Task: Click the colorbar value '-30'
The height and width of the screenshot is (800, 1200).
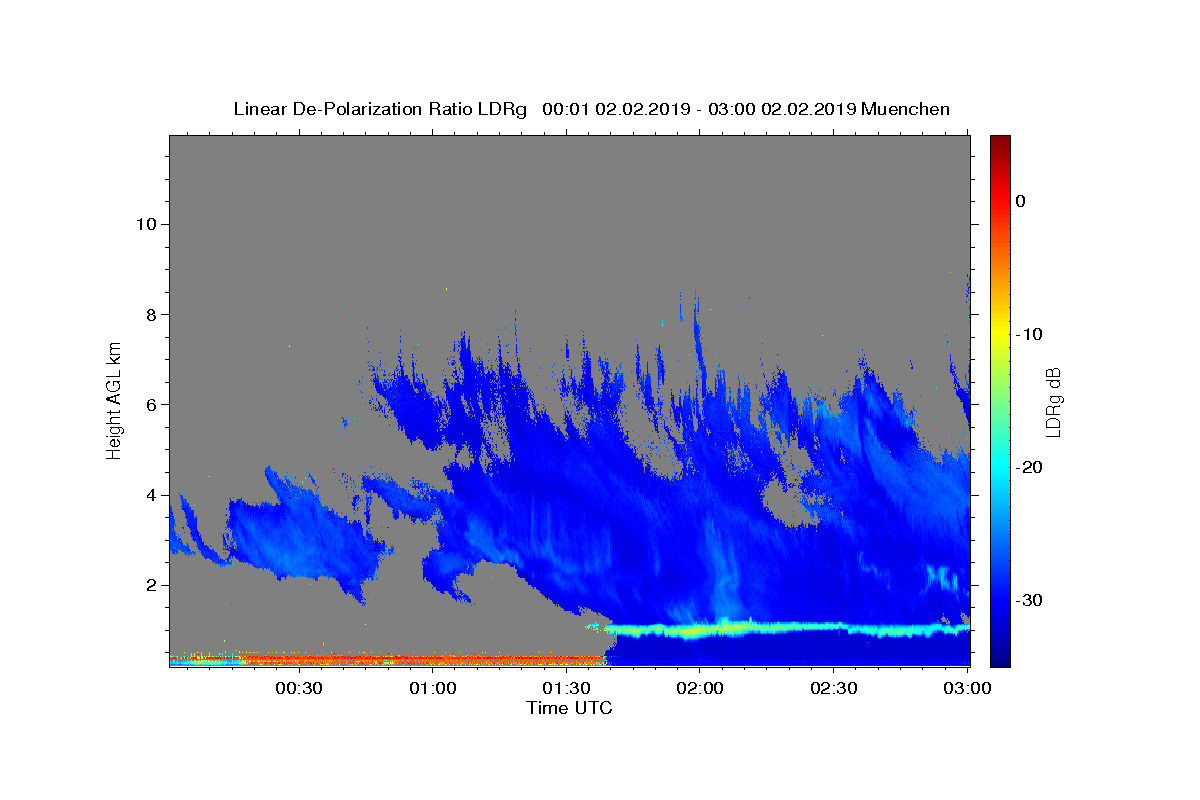Action: [x=1030, y=600]
